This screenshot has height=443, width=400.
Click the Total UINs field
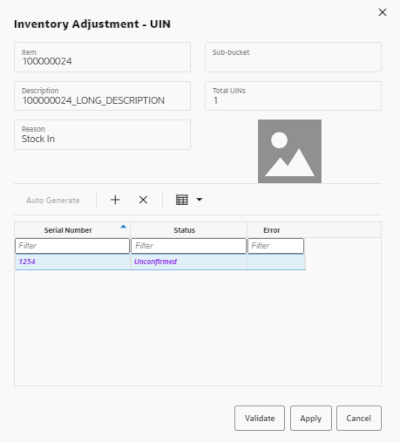293,96
